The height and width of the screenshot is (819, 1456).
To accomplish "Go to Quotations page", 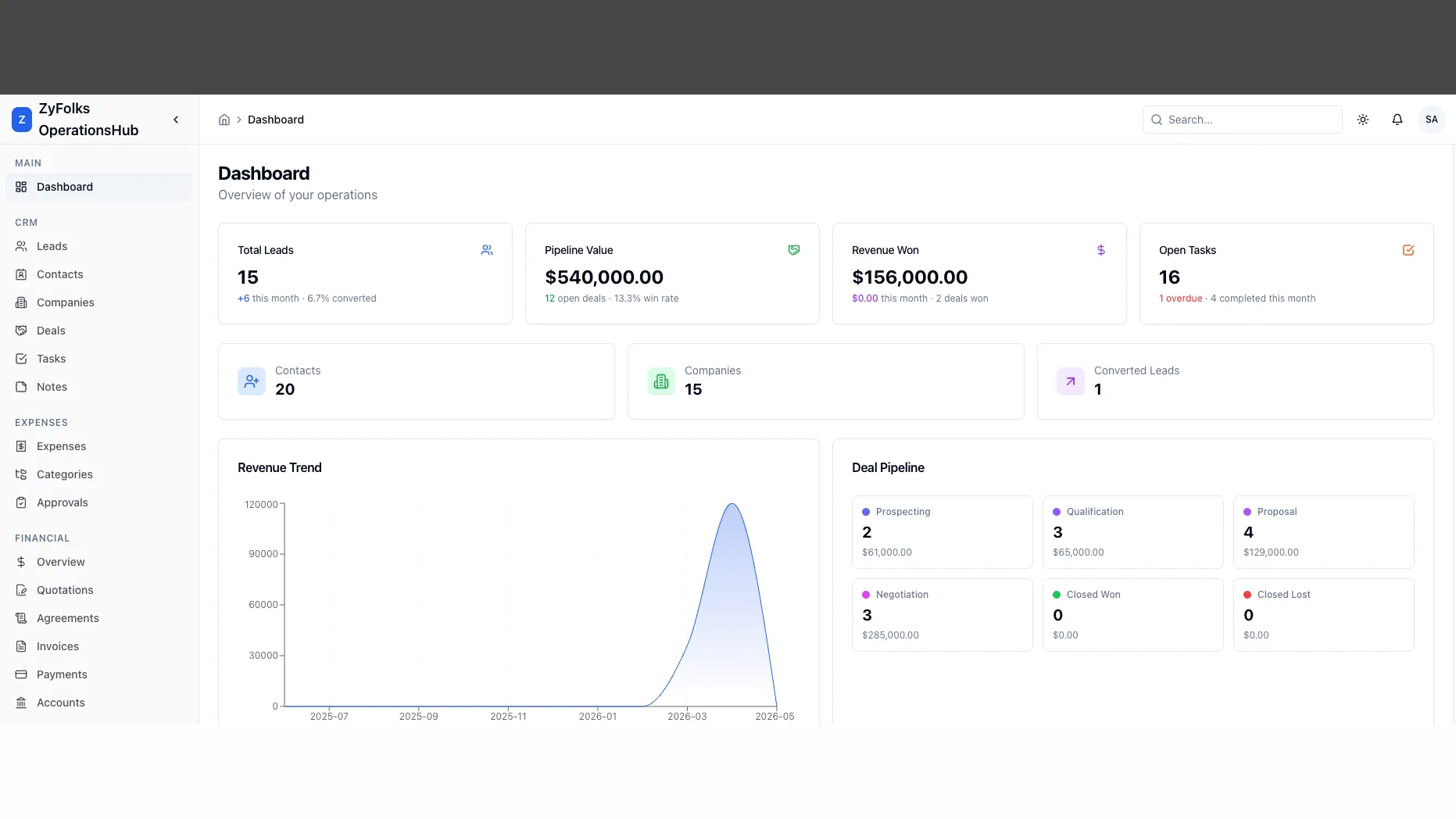I will 98,590.
